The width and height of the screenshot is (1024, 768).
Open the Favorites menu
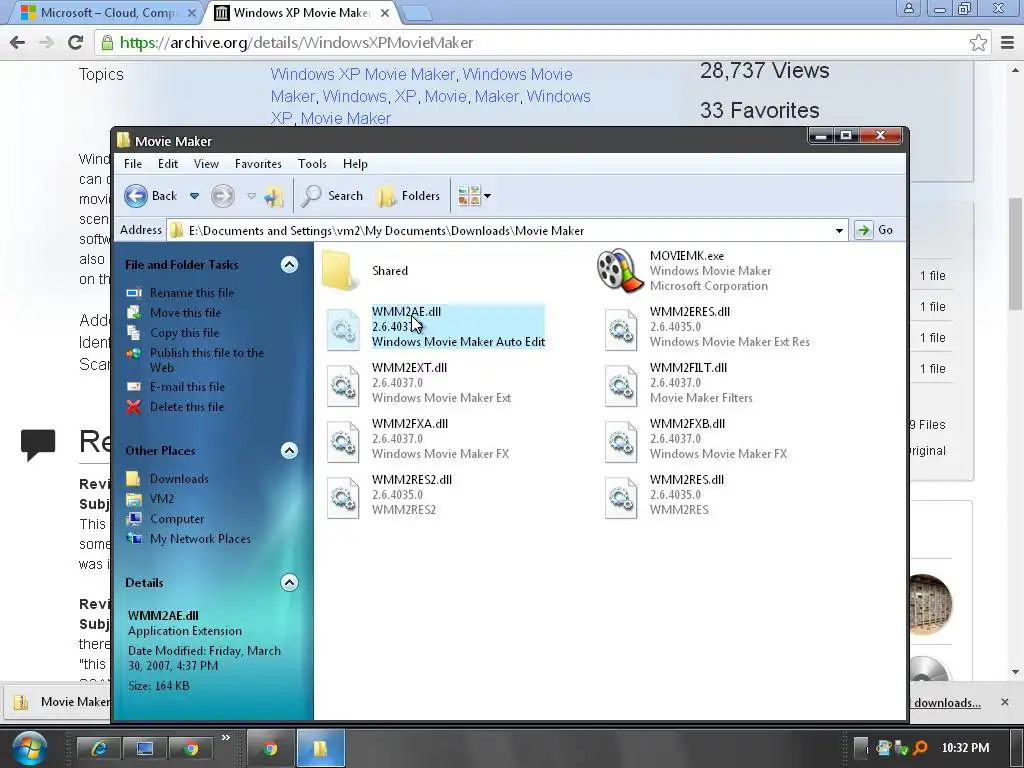(258, 163)
